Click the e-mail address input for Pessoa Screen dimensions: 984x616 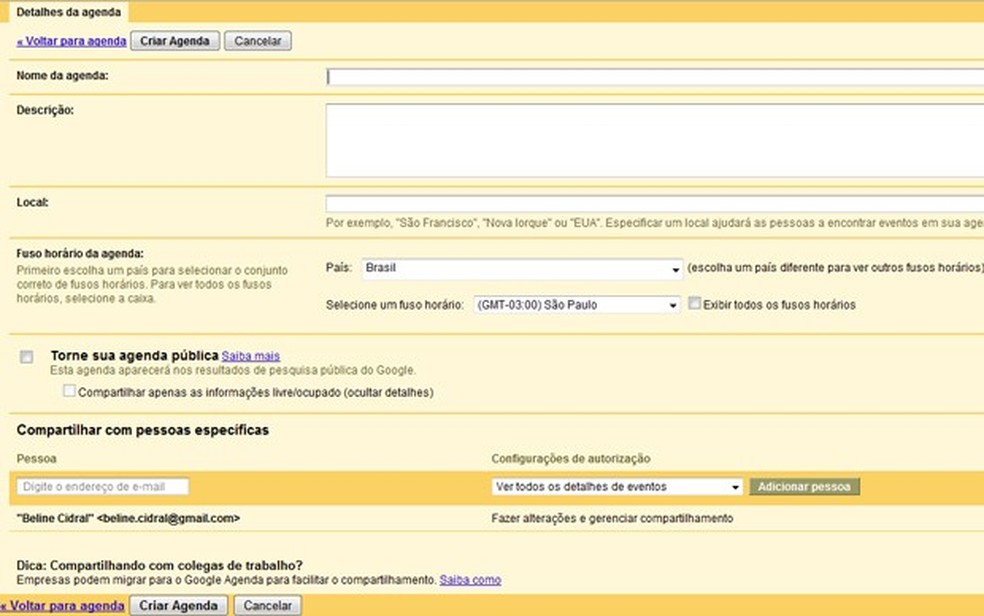(103, 487)
